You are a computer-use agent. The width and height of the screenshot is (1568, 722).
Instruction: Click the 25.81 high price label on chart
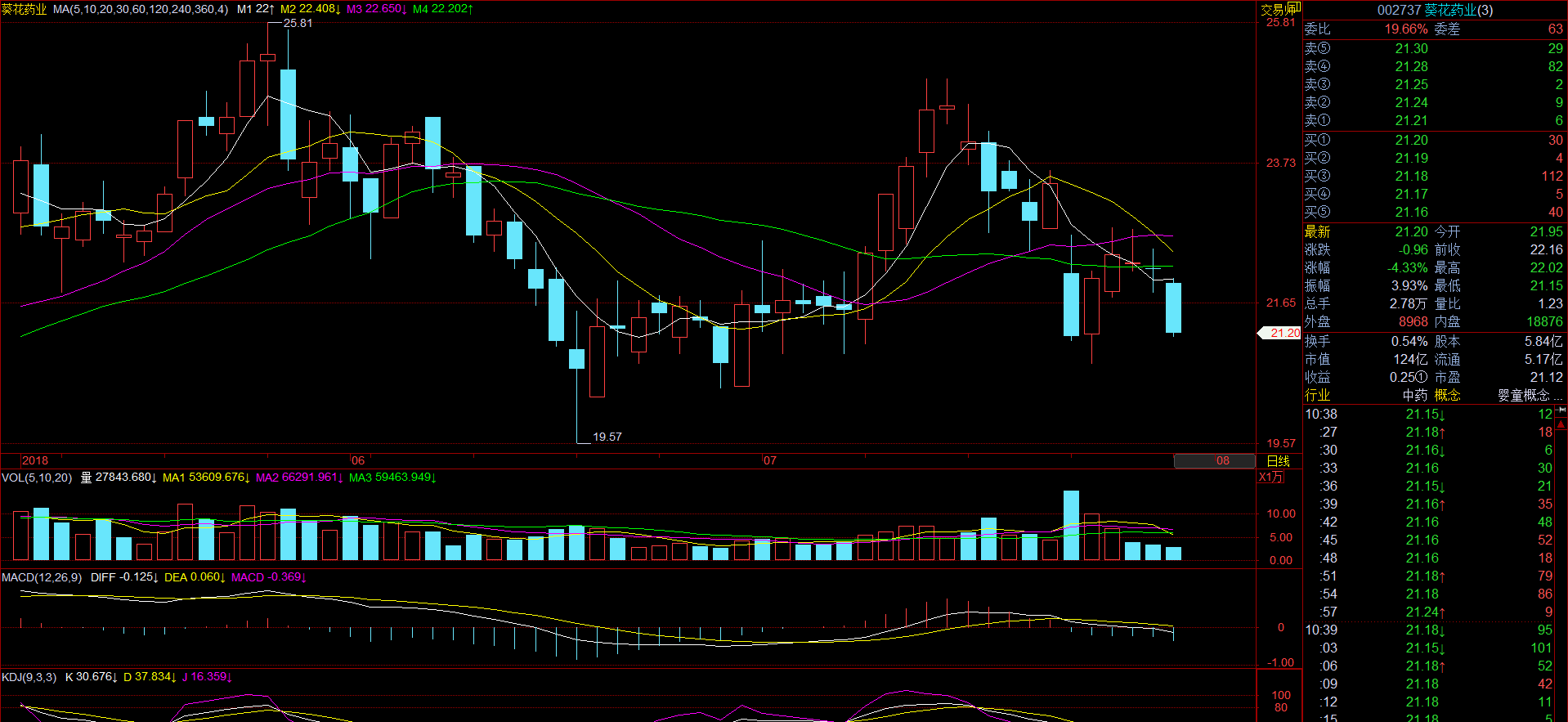[298, 23]
